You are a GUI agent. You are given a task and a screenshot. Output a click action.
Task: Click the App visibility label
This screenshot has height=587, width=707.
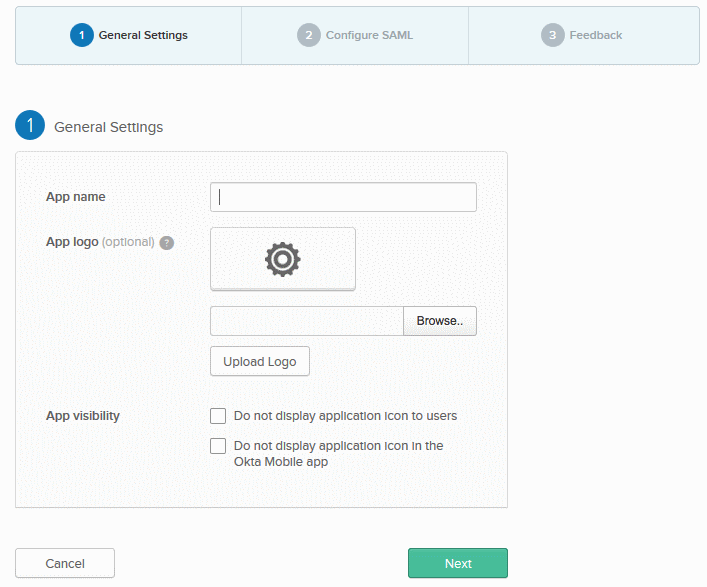click(x=83, y=416)
